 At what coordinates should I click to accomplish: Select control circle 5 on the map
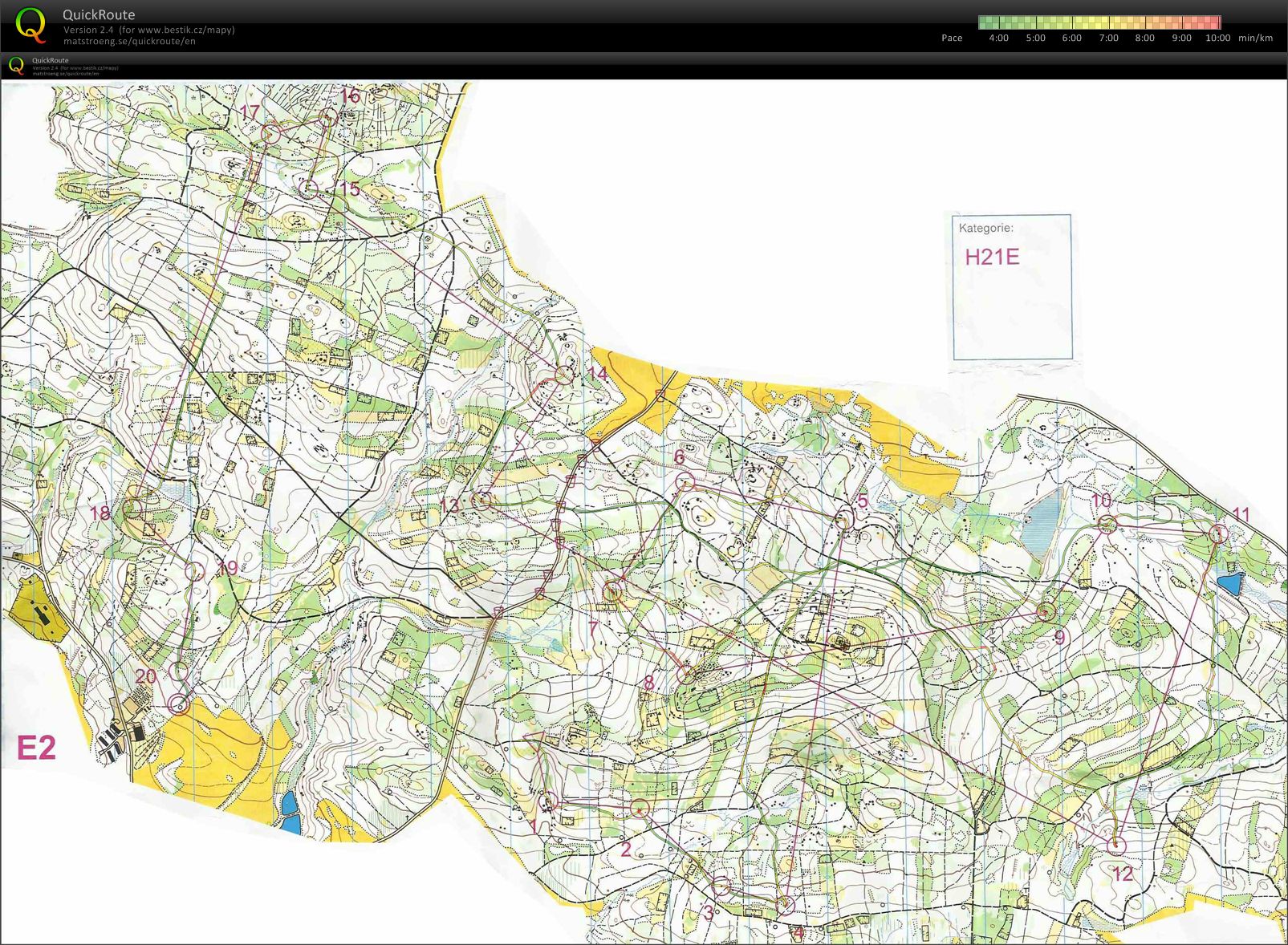[x=843, y=521]
